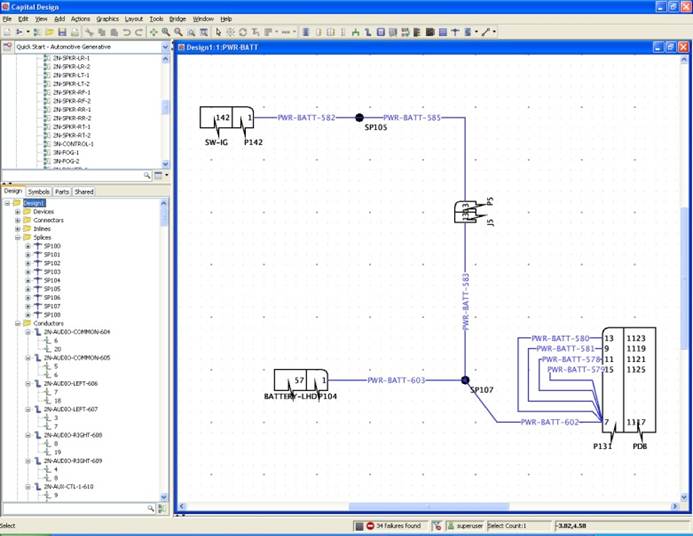Open the Tools menu
This screenshot has height=536, width=693.
point(156,19)
